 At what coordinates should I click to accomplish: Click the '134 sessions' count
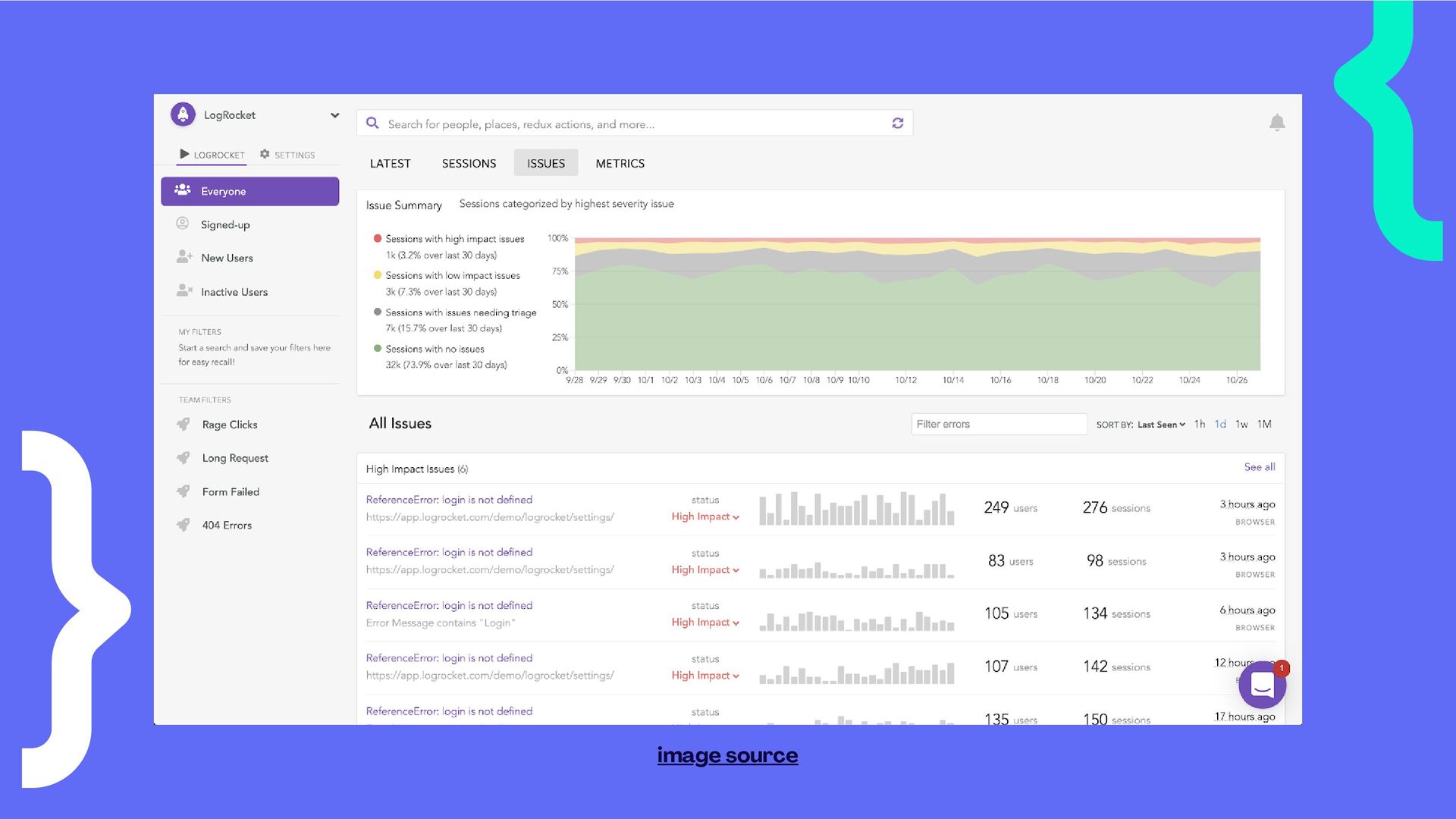[1116, 613]
